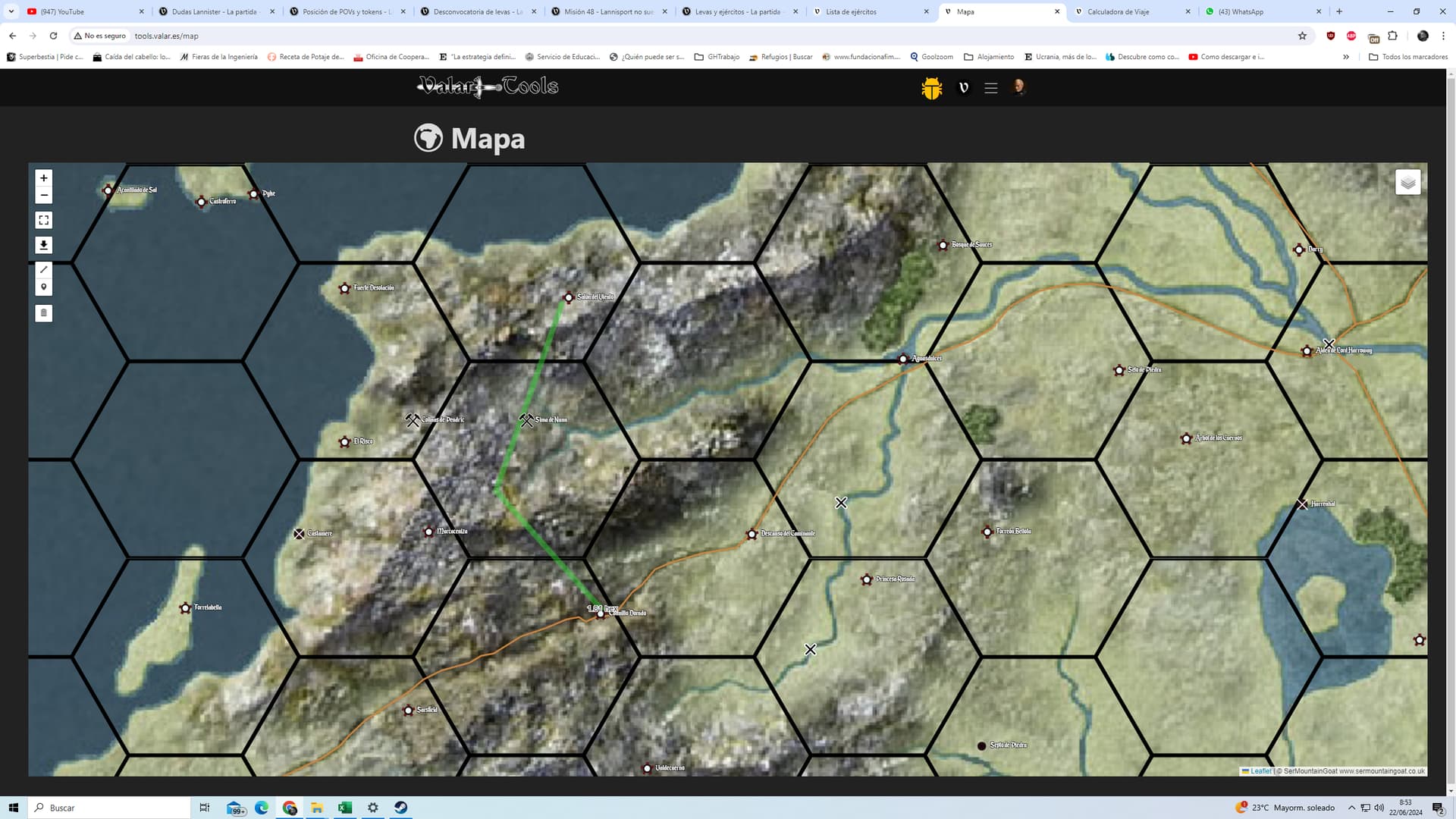Switch to the Calculadora de Viaje tab
Image resolution: width=1456 pixels, height=819 pixels.
(x=1131, y=11)
